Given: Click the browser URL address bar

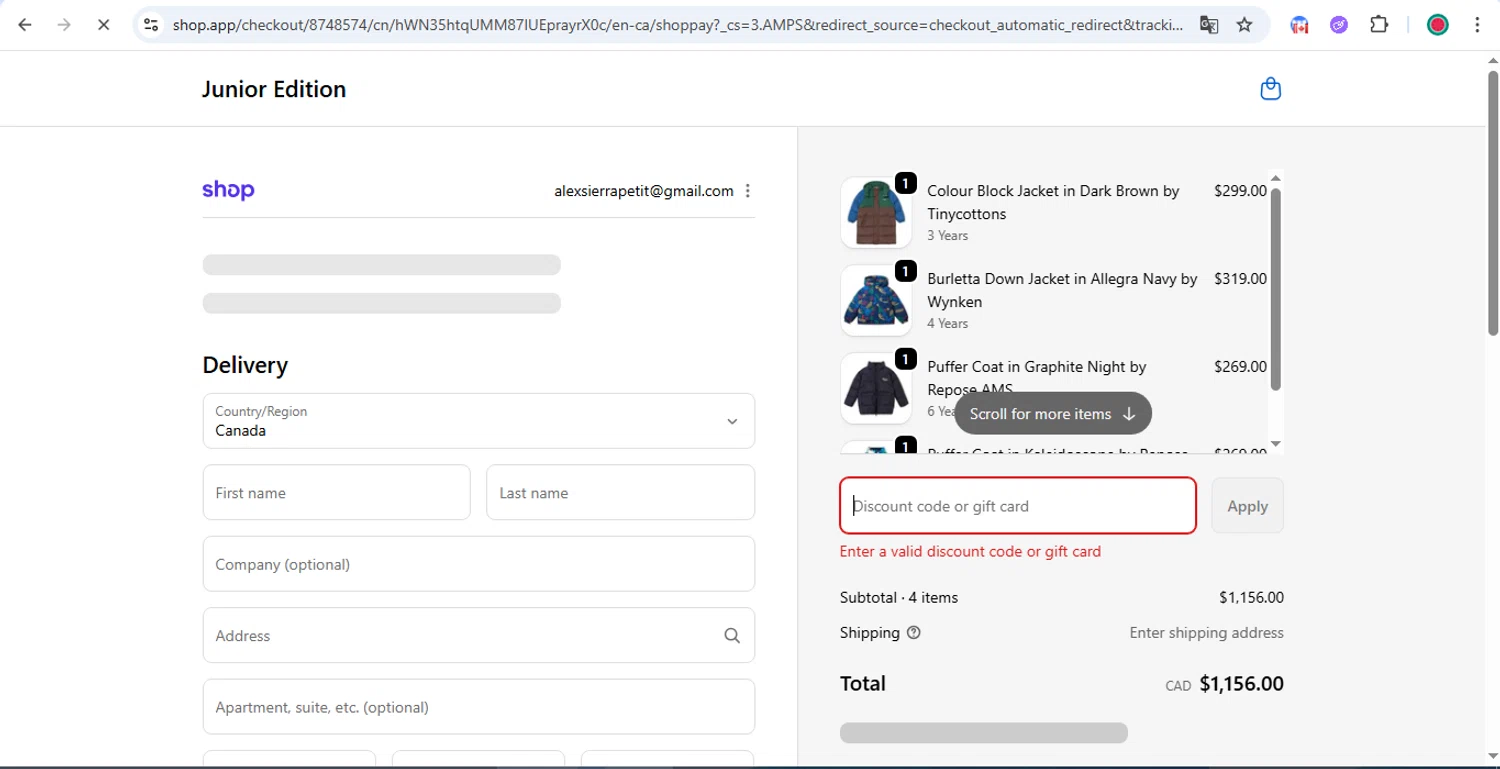Looking at the screenshot, I should tap(677, 25).
